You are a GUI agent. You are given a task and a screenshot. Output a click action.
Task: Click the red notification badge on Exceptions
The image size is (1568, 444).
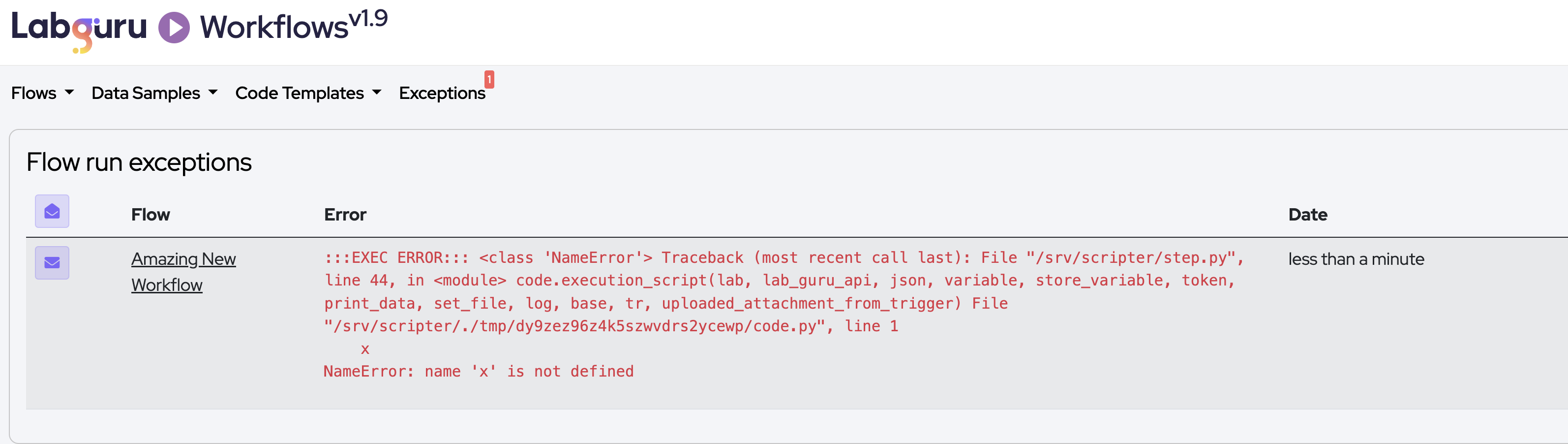[489, 79]
